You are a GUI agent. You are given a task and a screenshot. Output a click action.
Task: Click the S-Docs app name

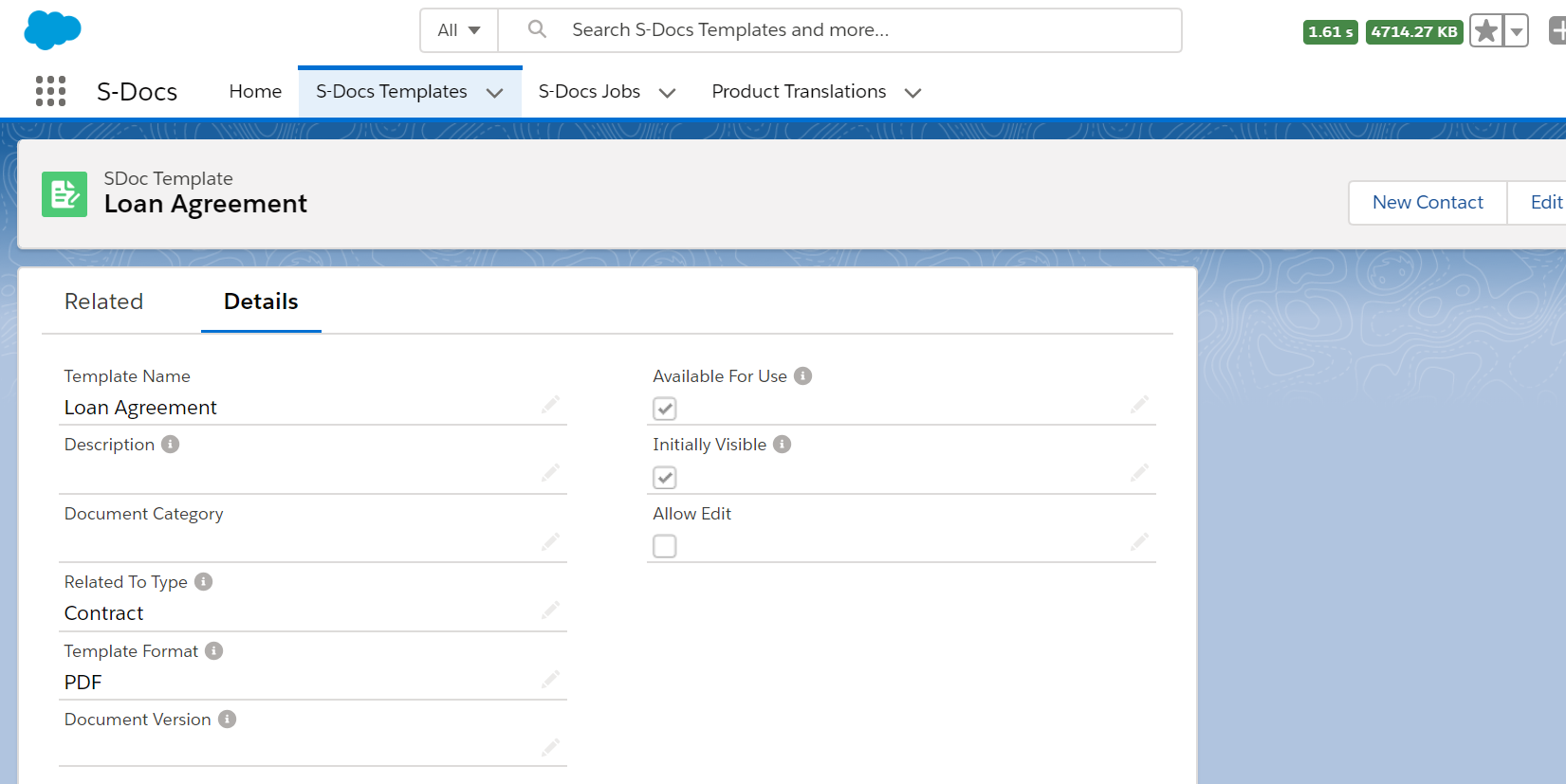click(x=137, y=91)
